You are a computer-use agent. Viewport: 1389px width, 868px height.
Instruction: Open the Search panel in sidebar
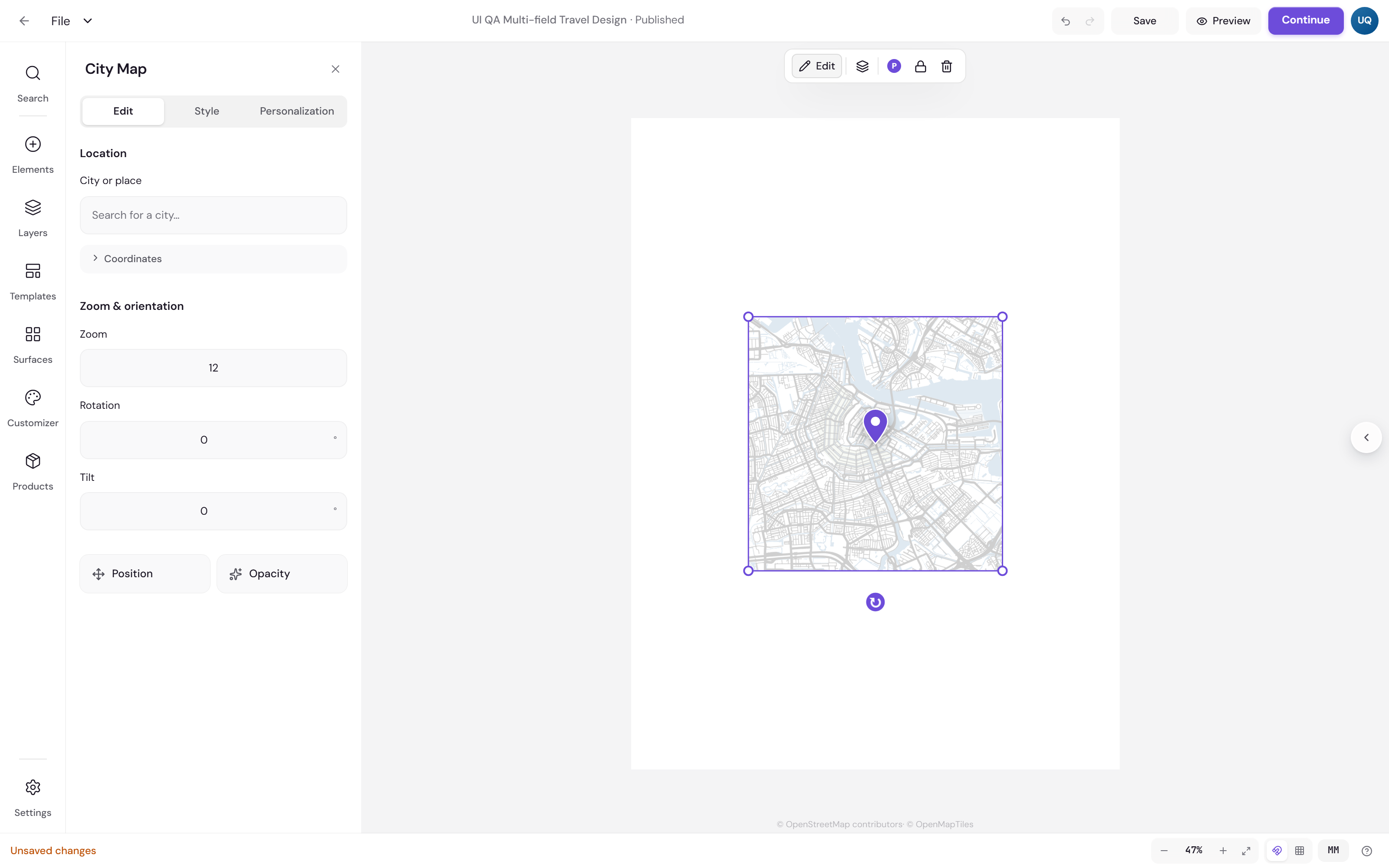click(33, 84)
